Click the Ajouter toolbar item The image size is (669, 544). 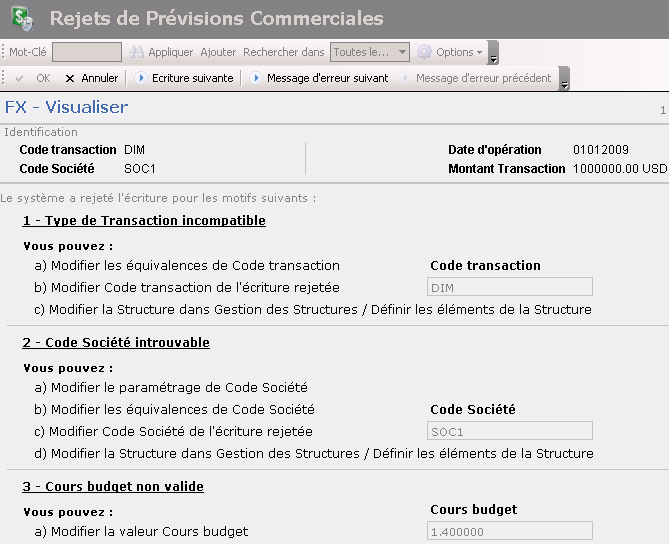pos(218,52)
